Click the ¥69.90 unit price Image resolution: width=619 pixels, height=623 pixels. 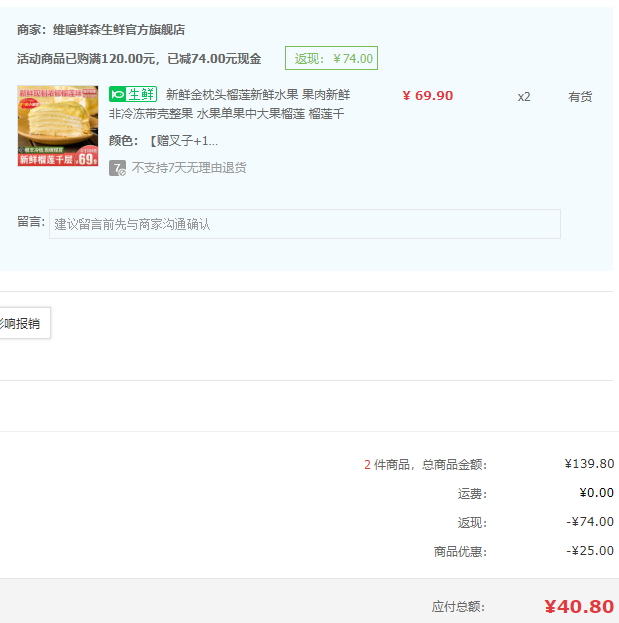click(427, 96)
